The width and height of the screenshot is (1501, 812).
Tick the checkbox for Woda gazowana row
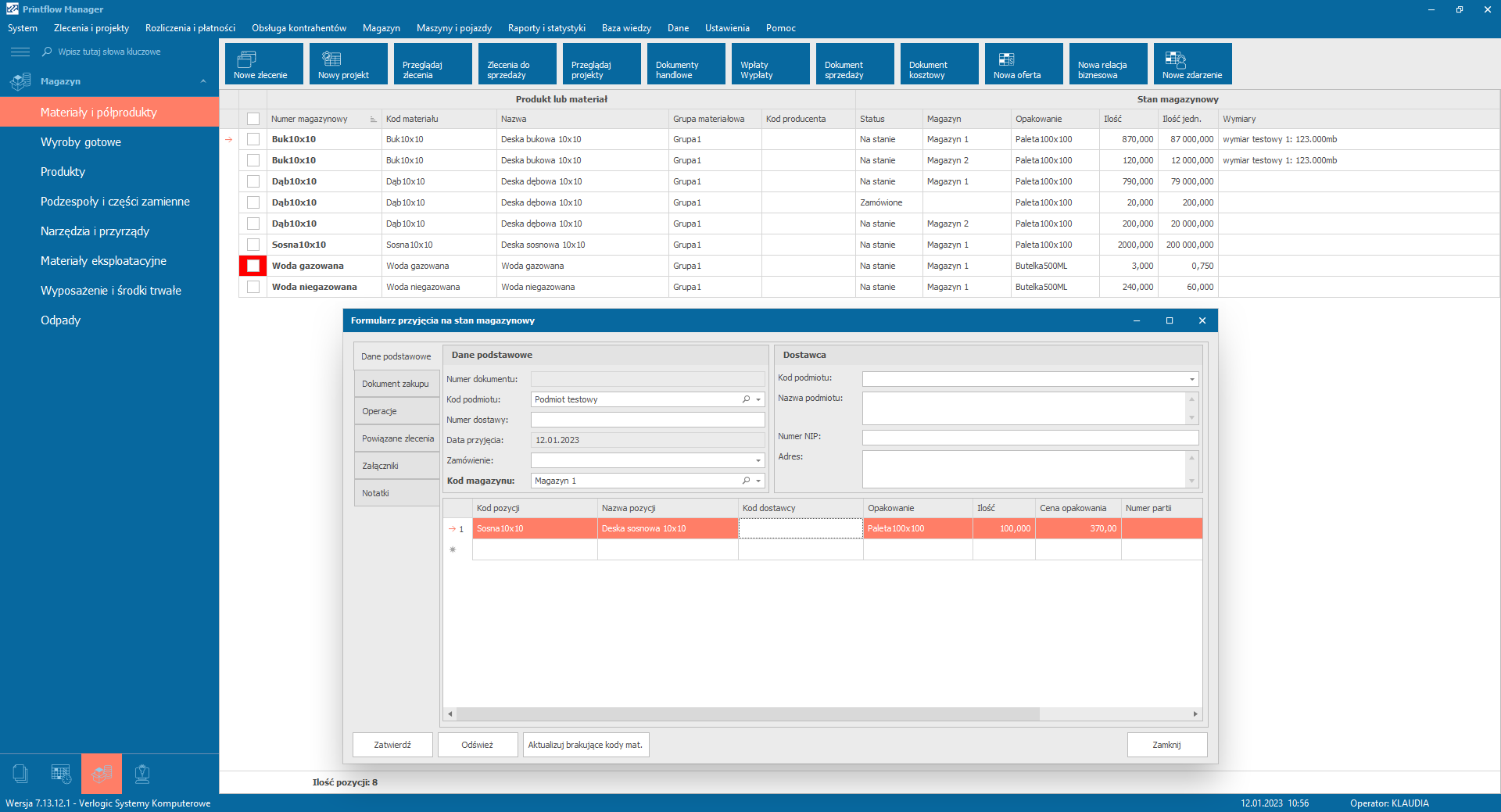pos(253,266)
